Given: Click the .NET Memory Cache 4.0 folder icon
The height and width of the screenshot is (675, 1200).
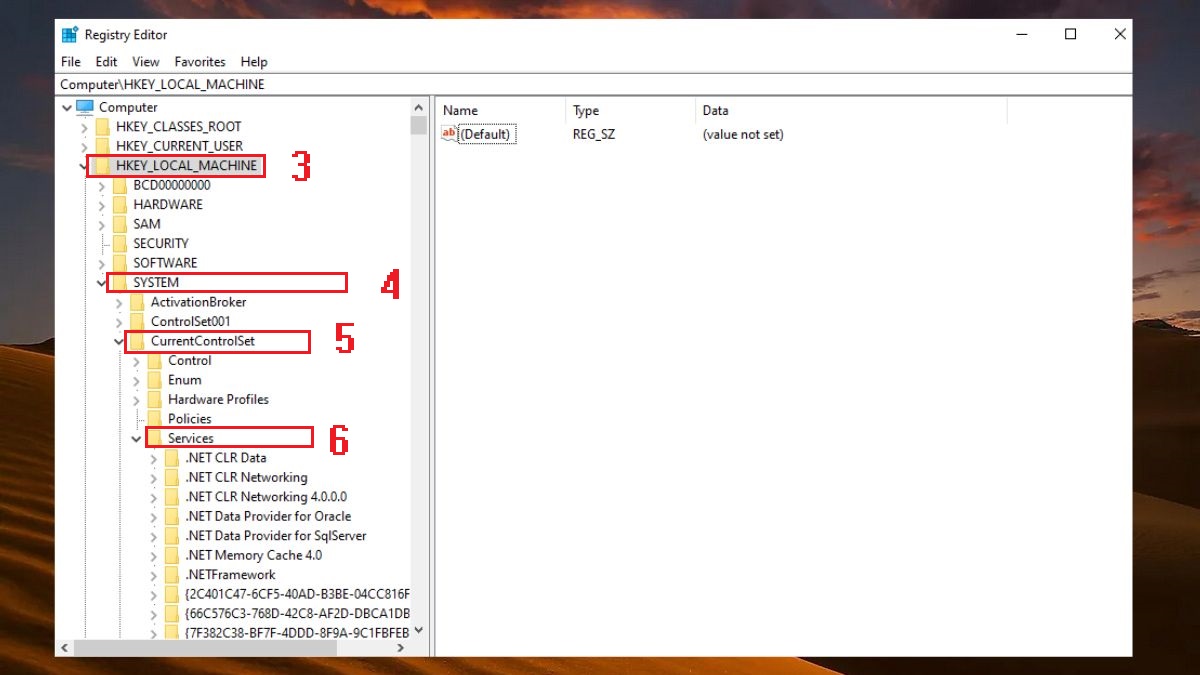Looking at the screenshot, I should coord(172,555).
